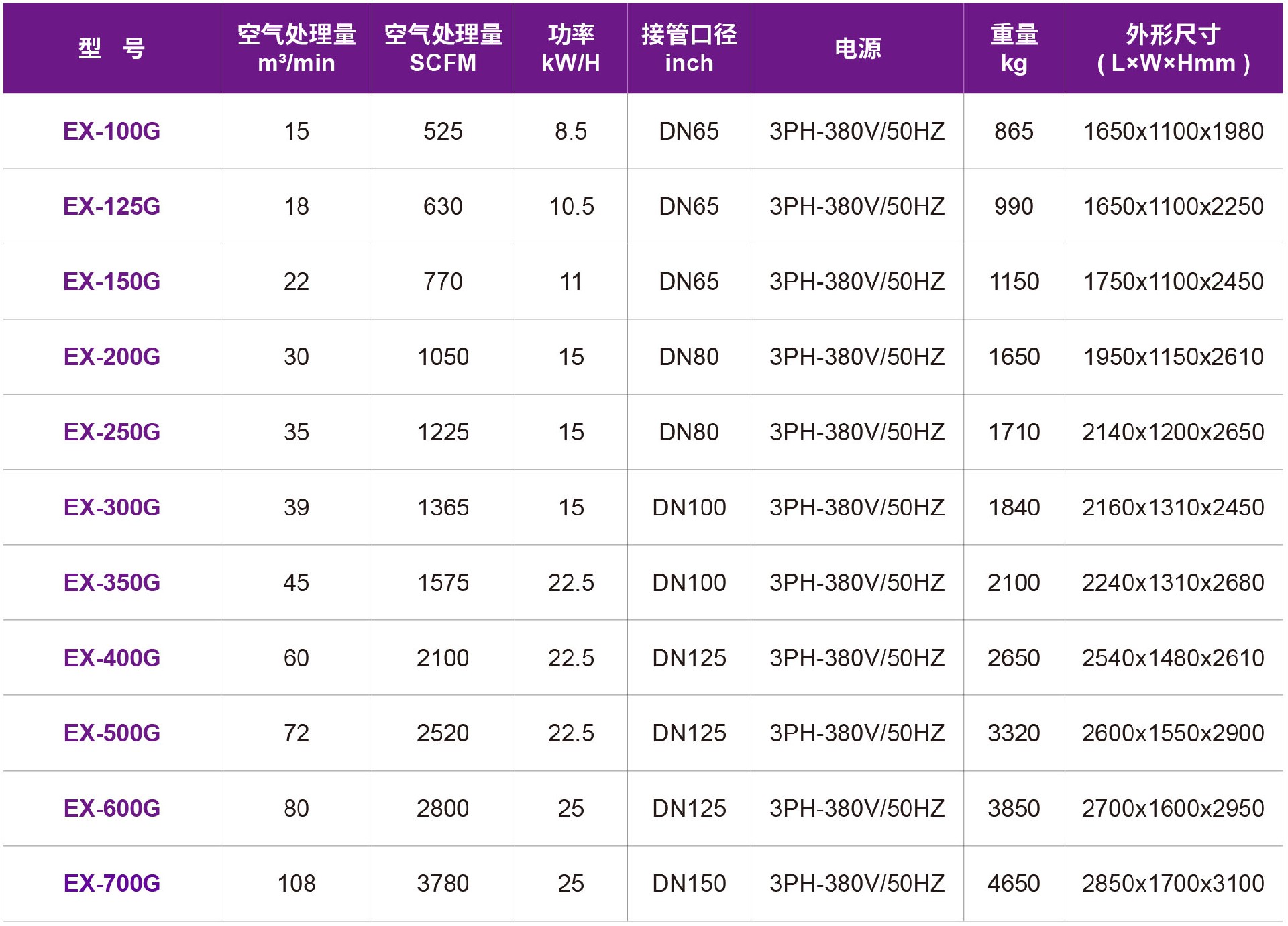Click the 外形尺寸 column header
Viewport: 1288px width, 926px height.
pyautogui.click(x=1173, y=48)
